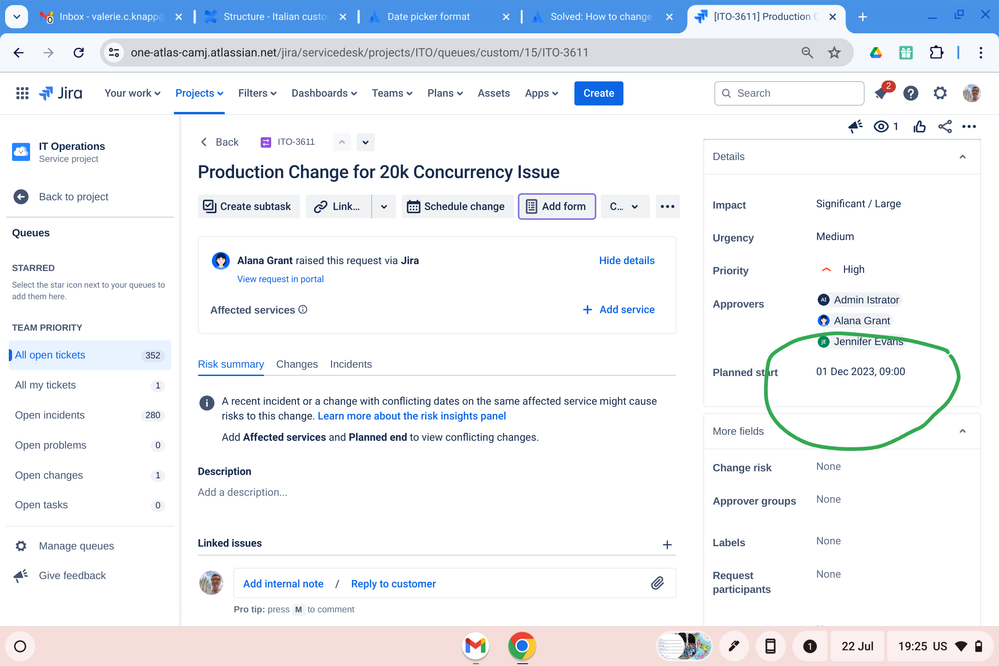
Task: Bookmark this page with the star
Action: click(x=834, y=53)
